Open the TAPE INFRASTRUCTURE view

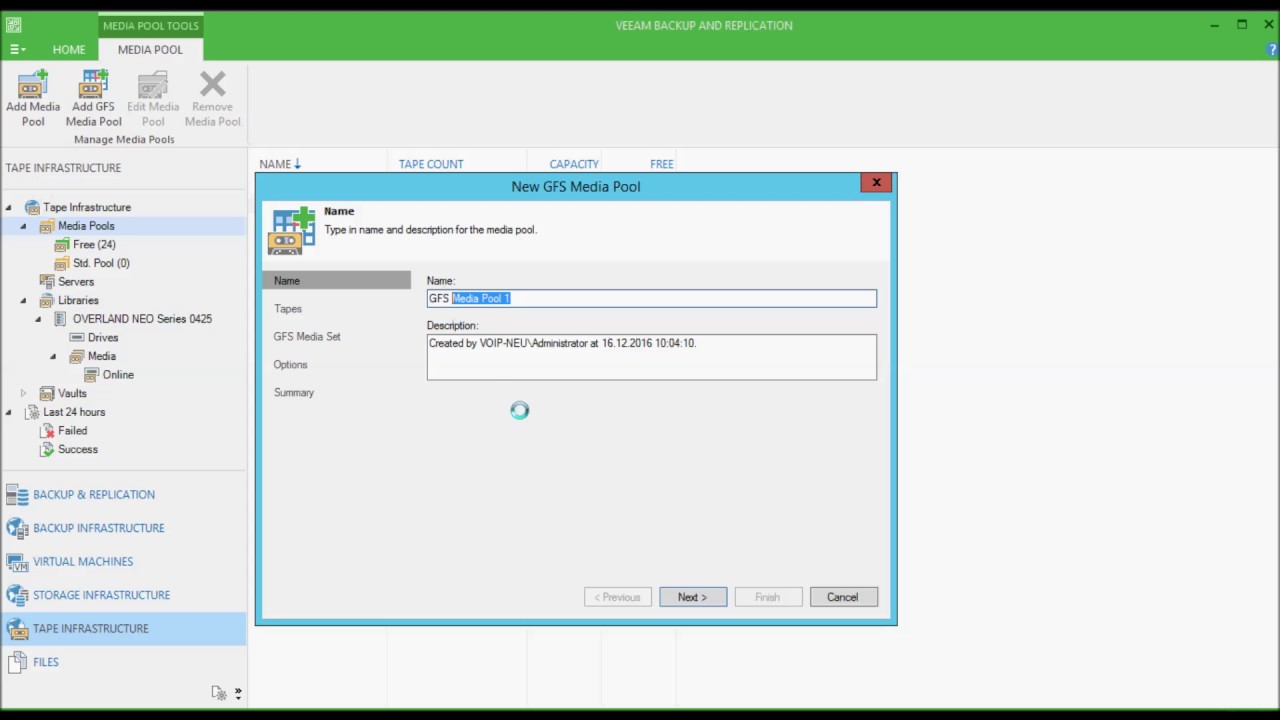tap(124, 629)
